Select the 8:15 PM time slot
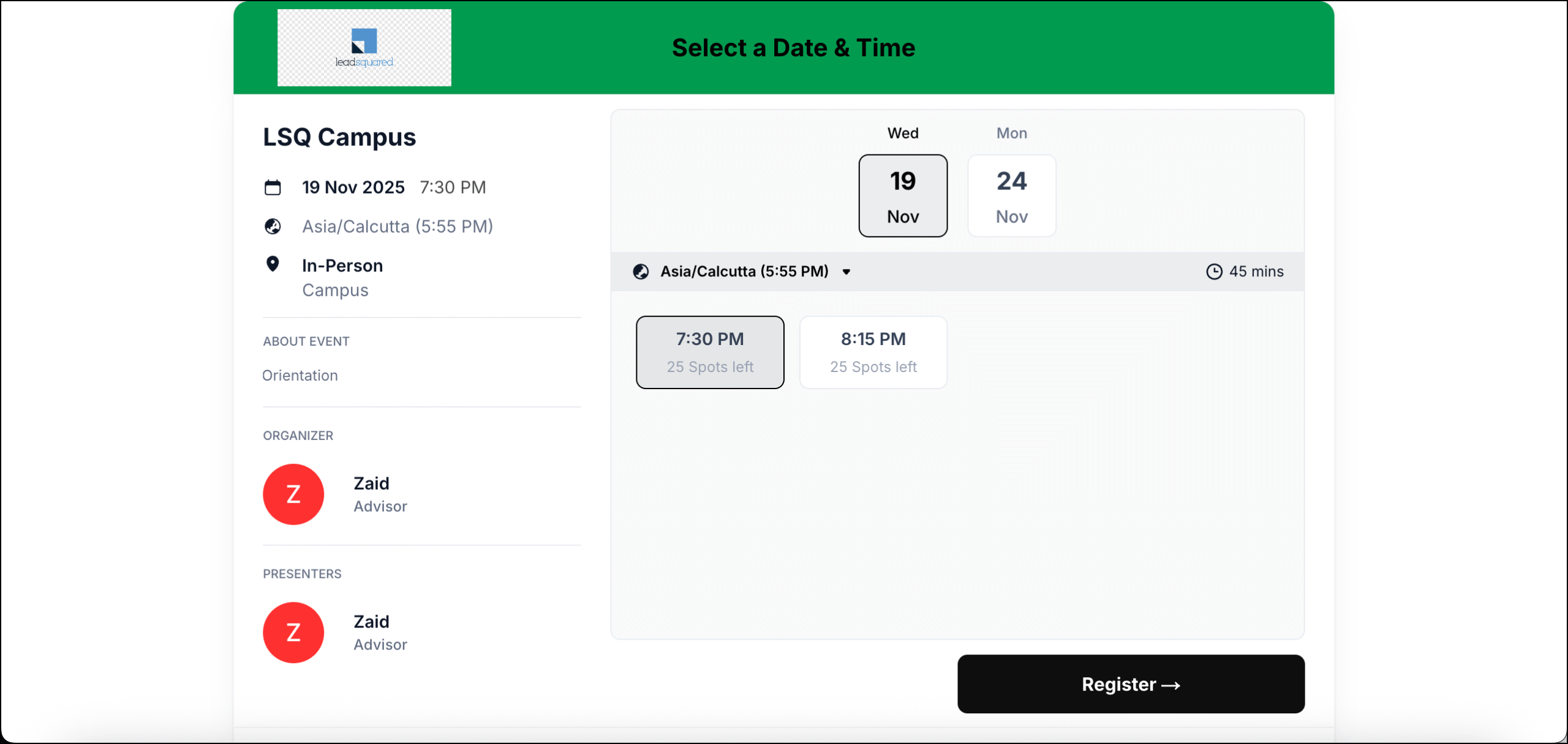Viewport: 1568px width, 744px height. coord(873,352)
